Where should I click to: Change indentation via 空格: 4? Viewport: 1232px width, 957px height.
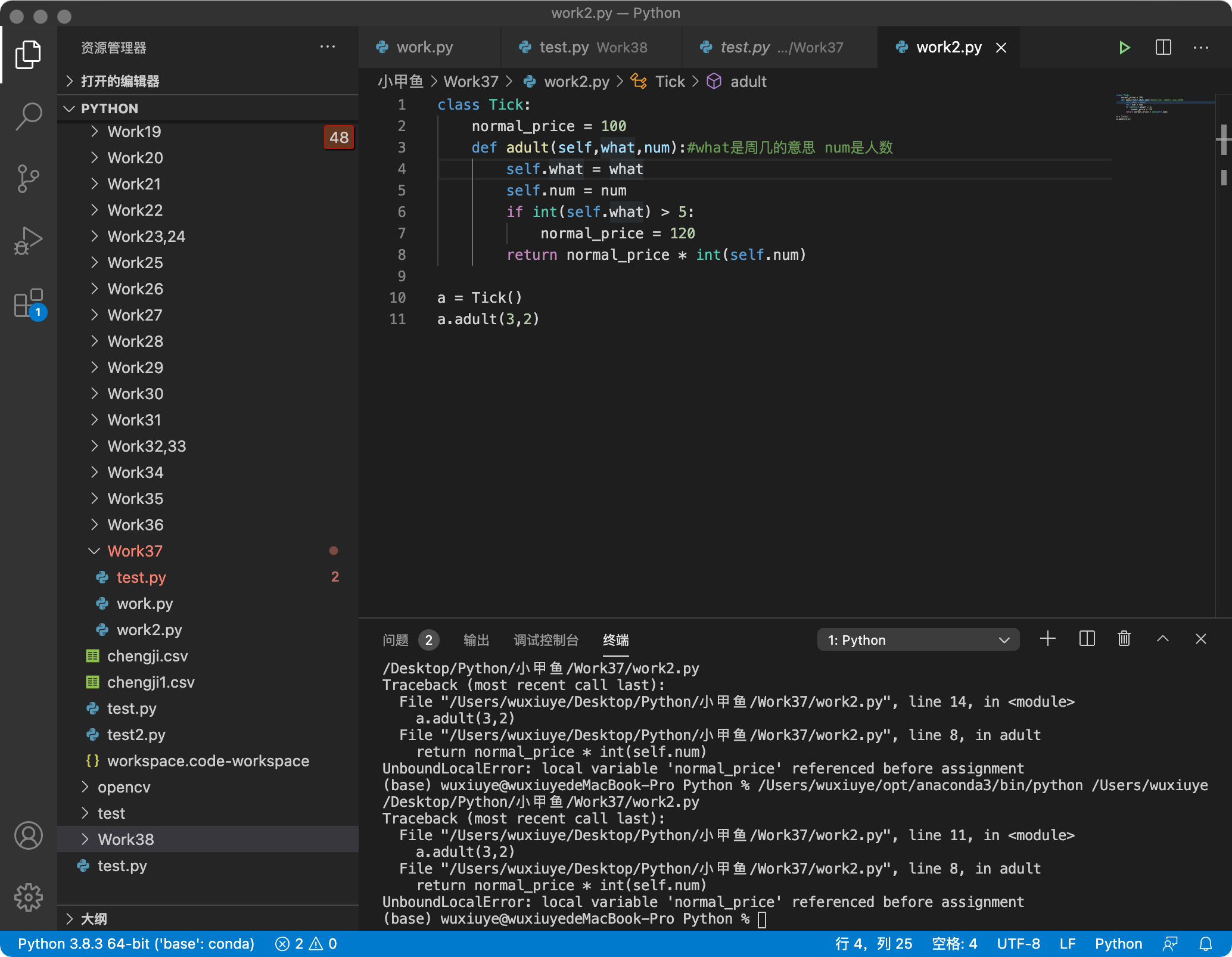tap(954, 944)
